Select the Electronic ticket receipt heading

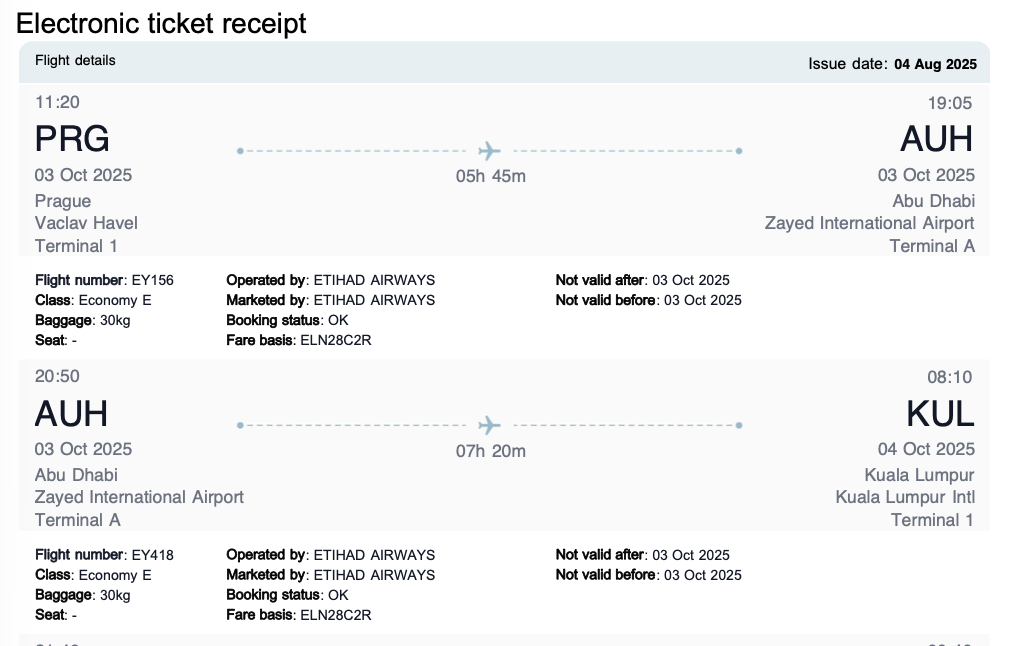tap(161, 23)
